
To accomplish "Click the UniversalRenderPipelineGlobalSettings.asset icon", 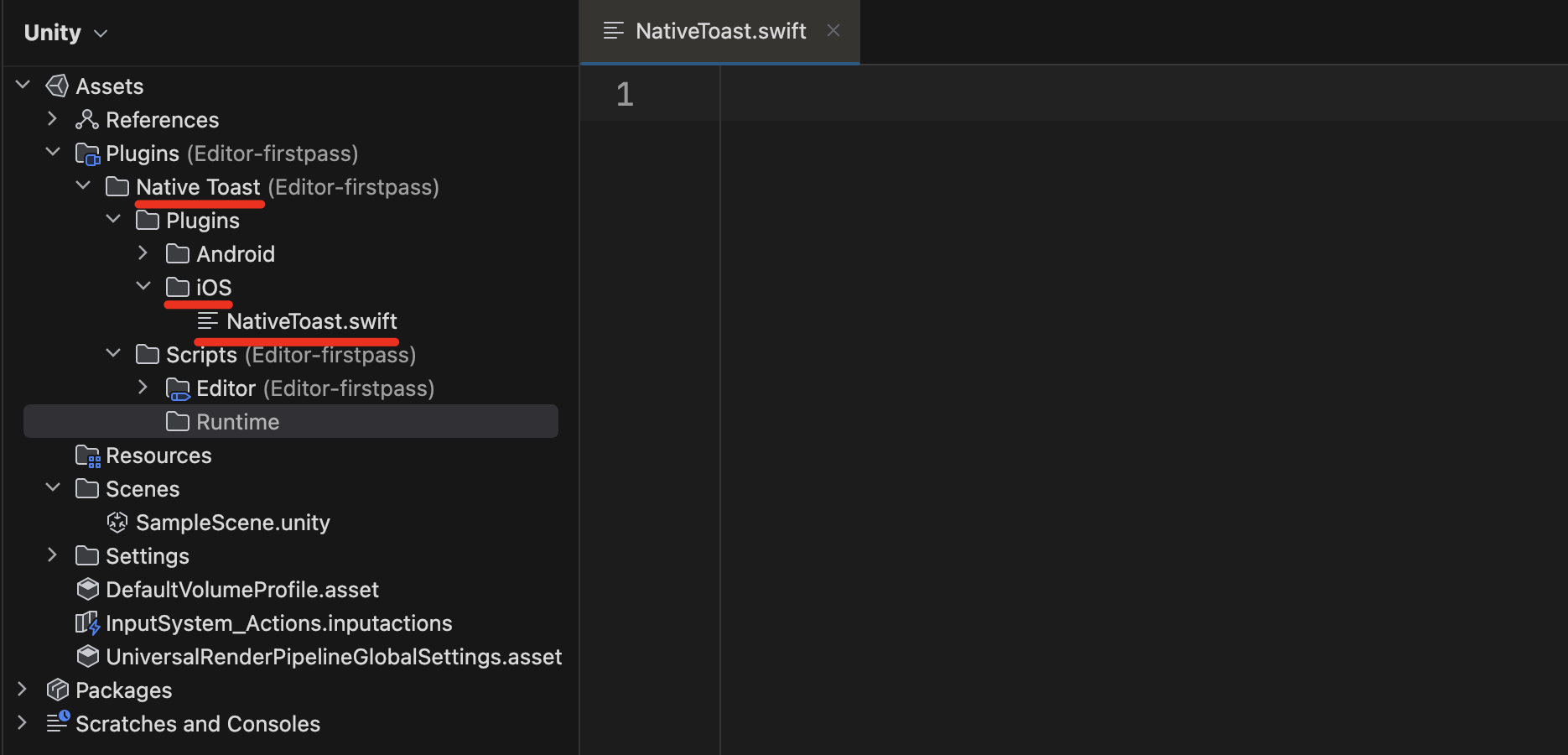I will tap(87, 656).
